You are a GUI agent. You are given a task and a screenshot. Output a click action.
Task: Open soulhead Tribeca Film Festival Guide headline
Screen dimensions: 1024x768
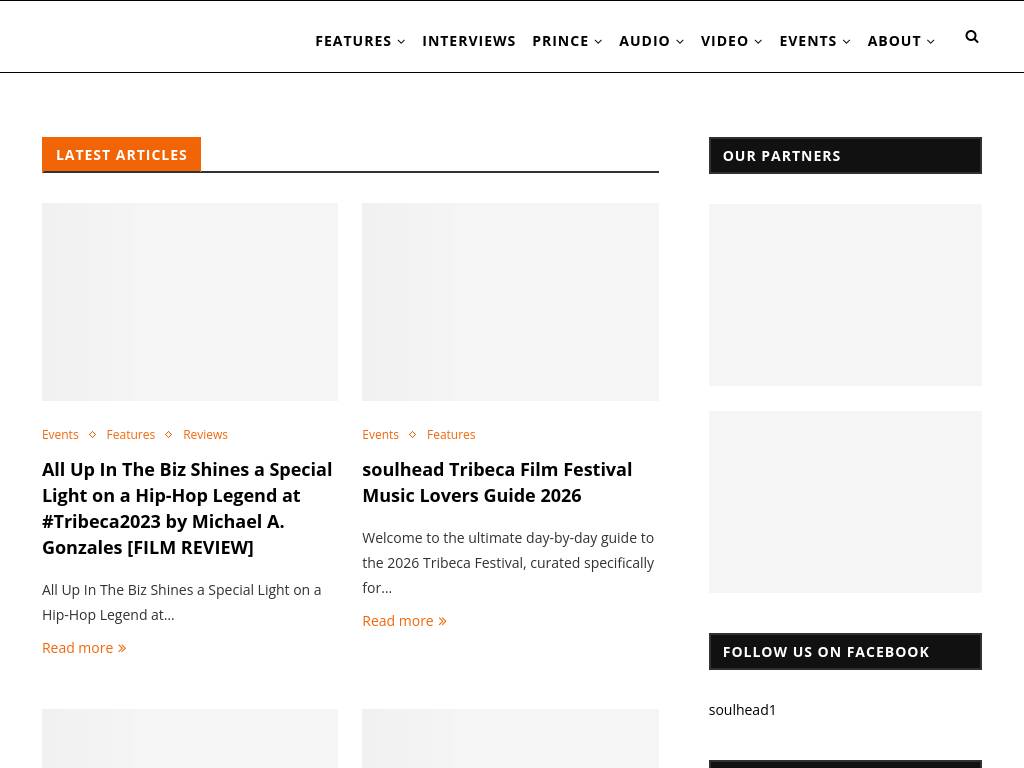(497, 482)
